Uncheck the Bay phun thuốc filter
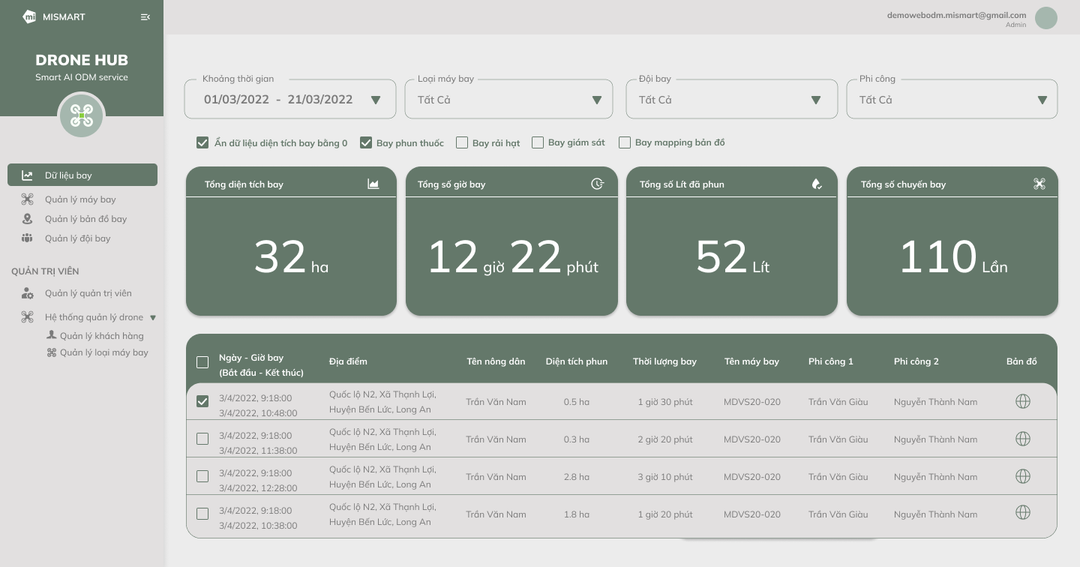The image size is (1080, 567). click(x=366, y=143)
